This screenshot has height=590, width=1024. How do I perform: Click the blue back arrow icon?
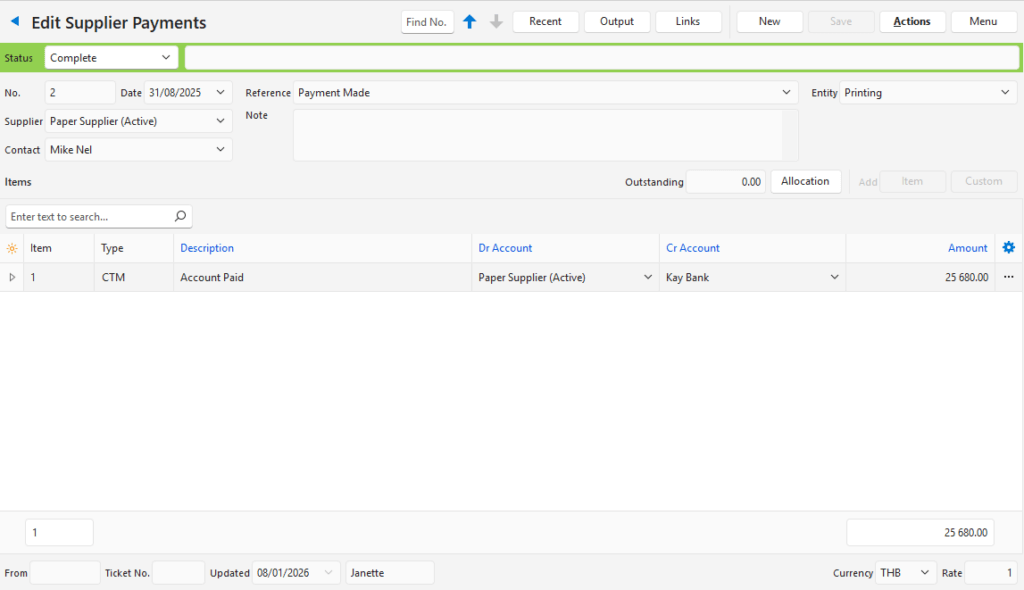tap(15, 21)
